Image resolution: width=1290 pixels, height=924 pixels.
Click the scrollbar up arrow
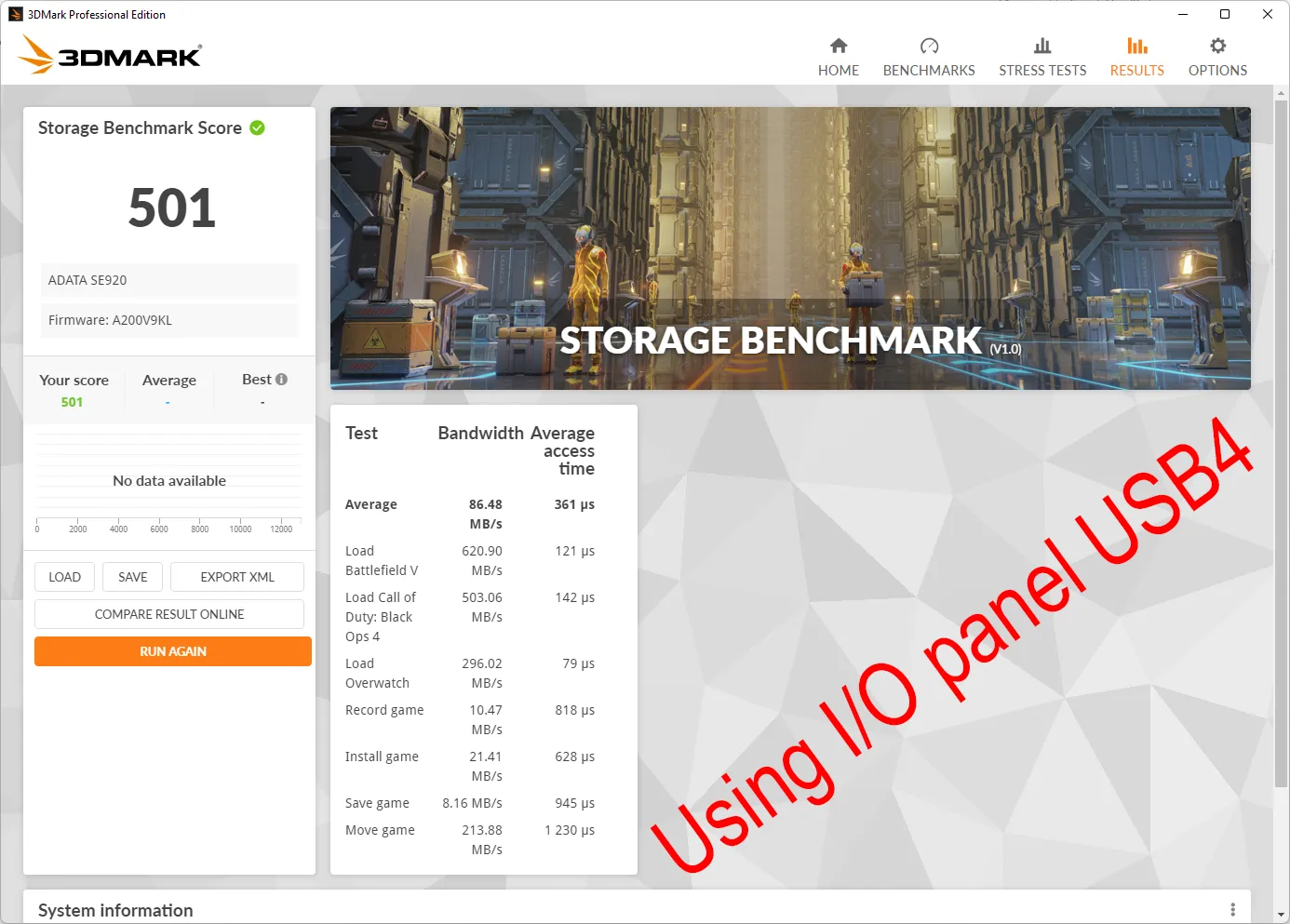(1282, 93)
